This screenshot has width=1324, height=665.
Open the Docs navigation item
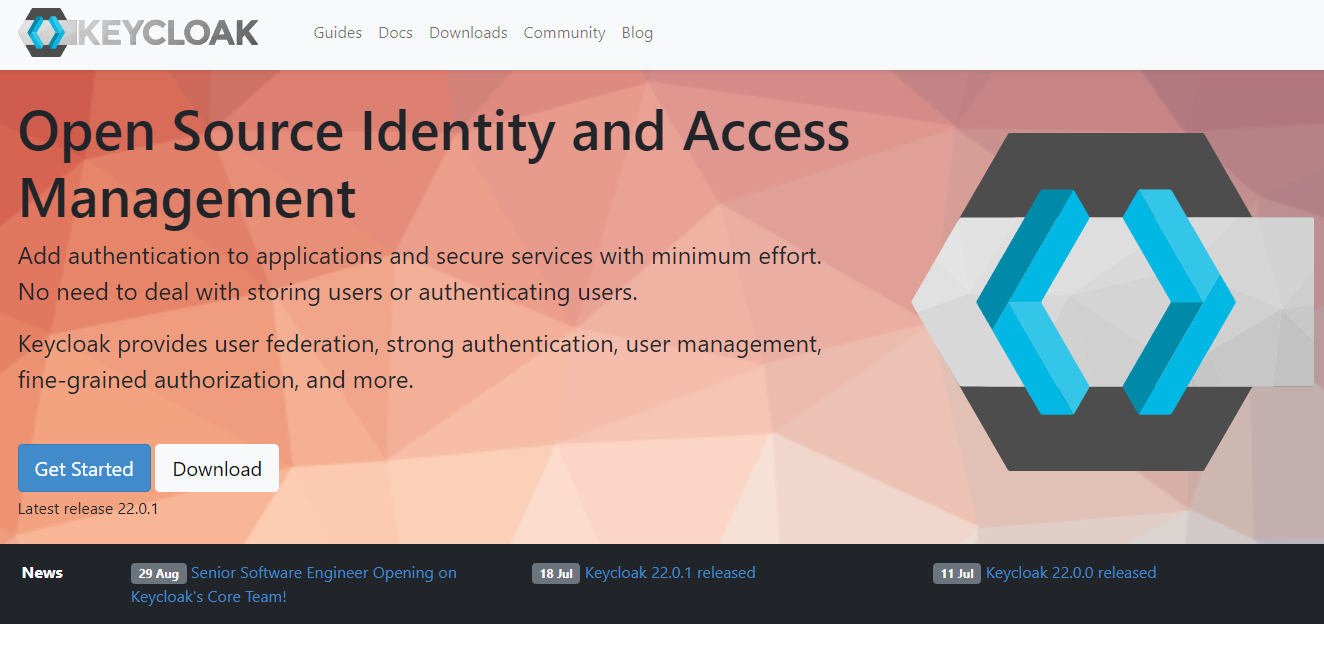pyautogui.click(x=395, y=33)
